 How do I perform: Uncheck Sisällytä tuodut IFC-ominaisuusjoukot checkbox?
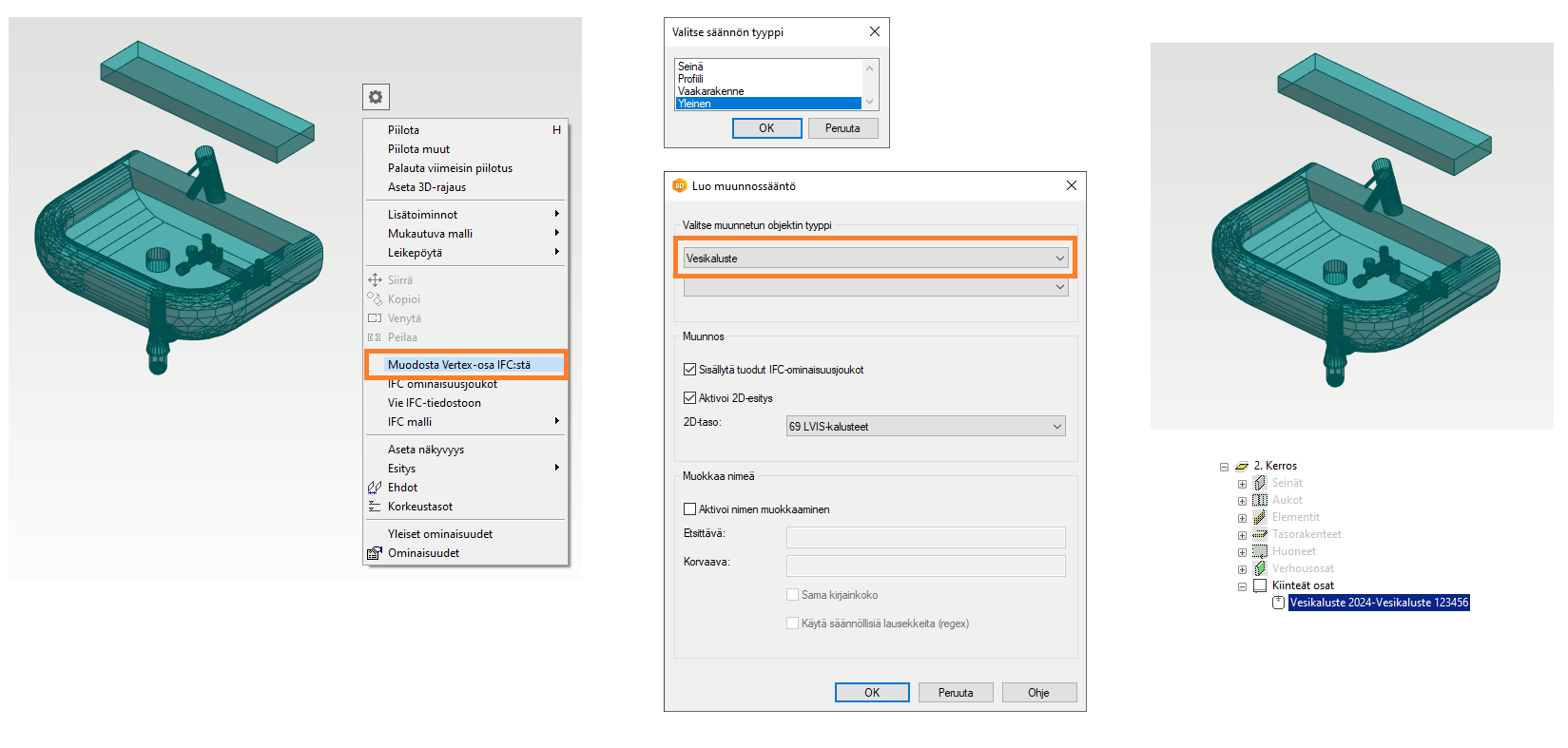point(690,370)
